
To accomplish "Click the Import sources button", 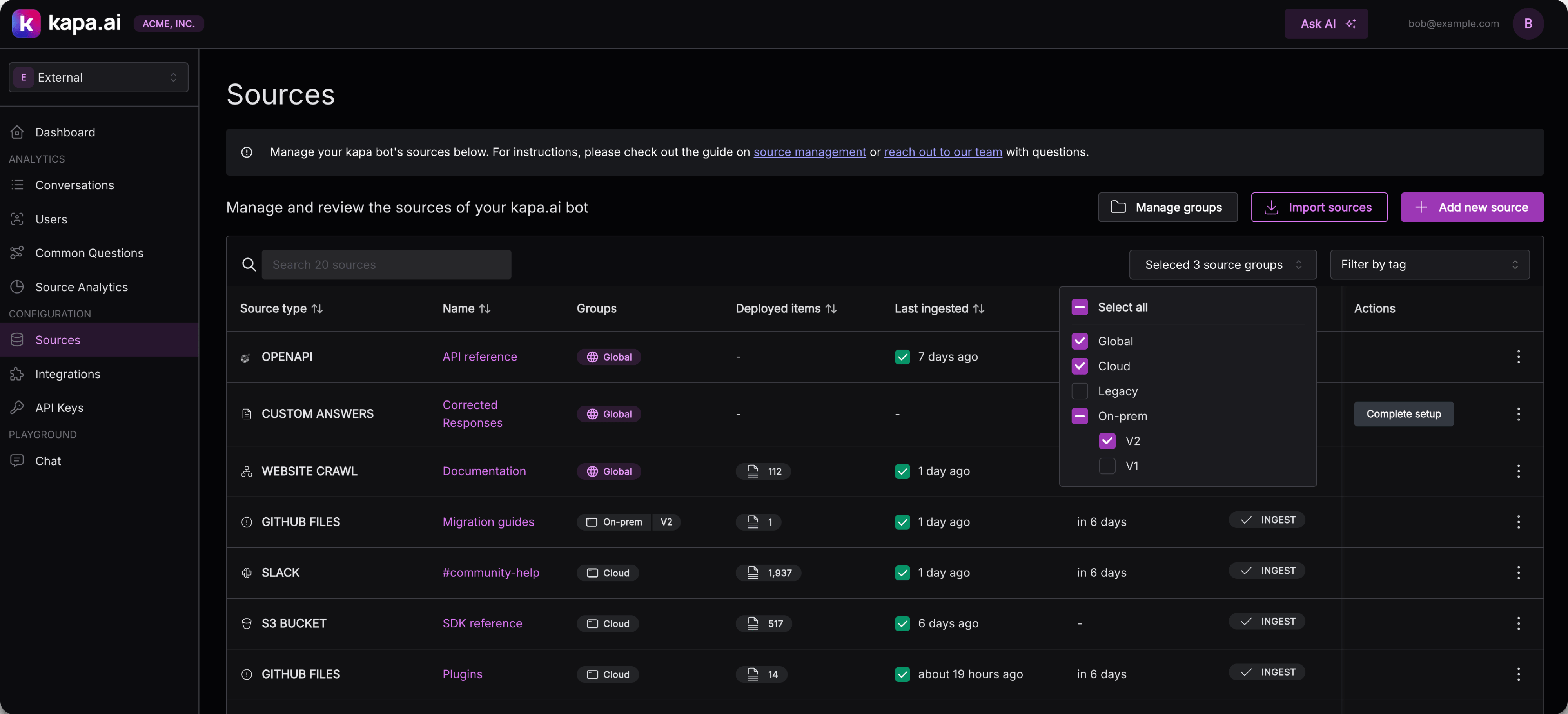I will 1318,207.
